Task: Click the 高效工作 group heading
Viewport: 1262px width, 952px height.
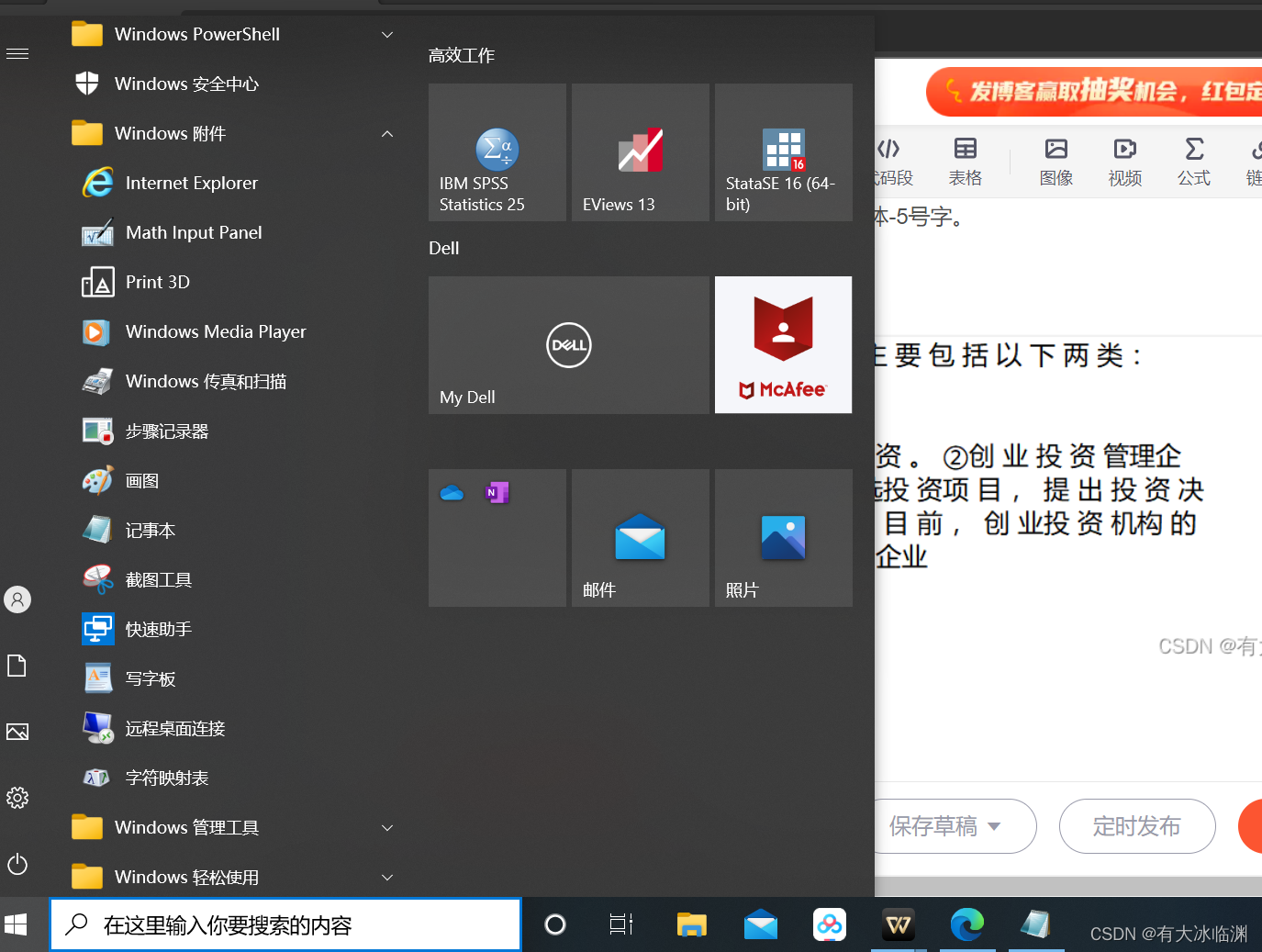Action: [x=462, y=56]
